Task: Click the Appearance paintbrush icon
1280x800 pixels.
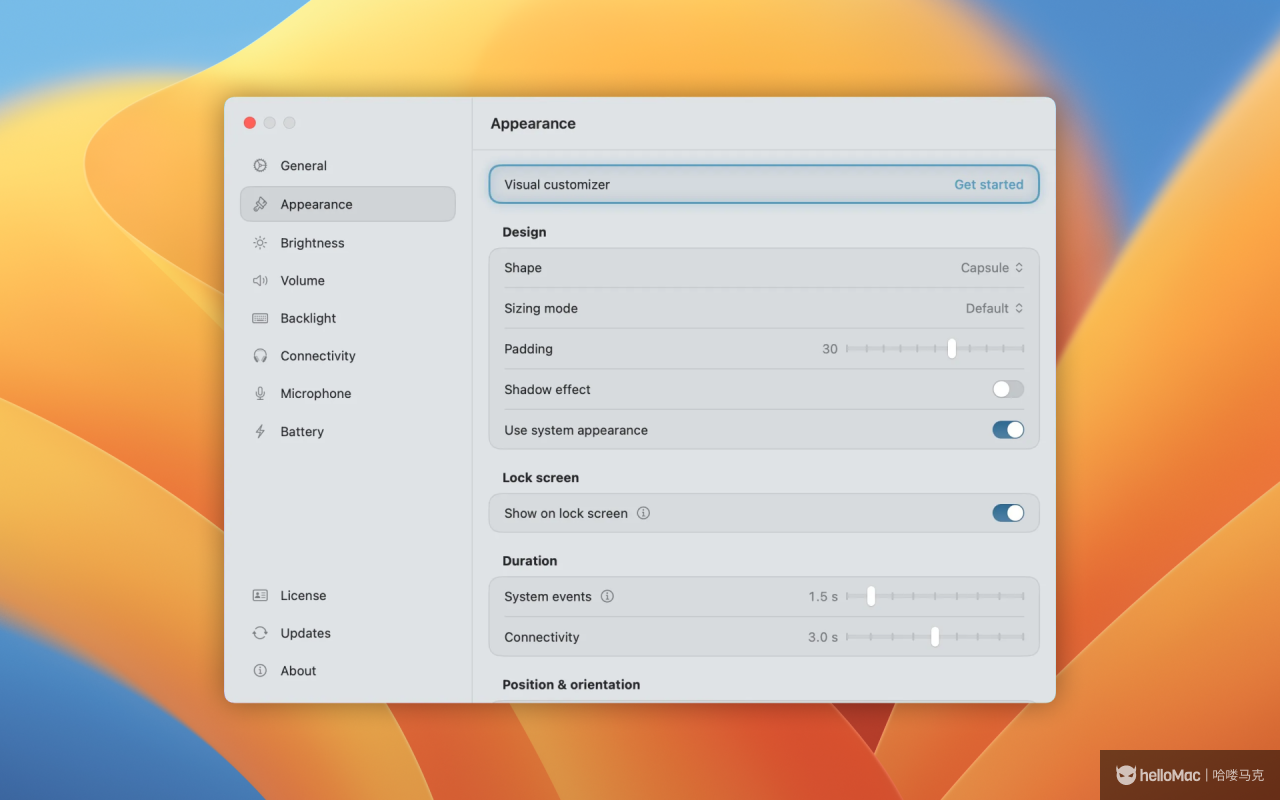Action: (x=260, y=204)
